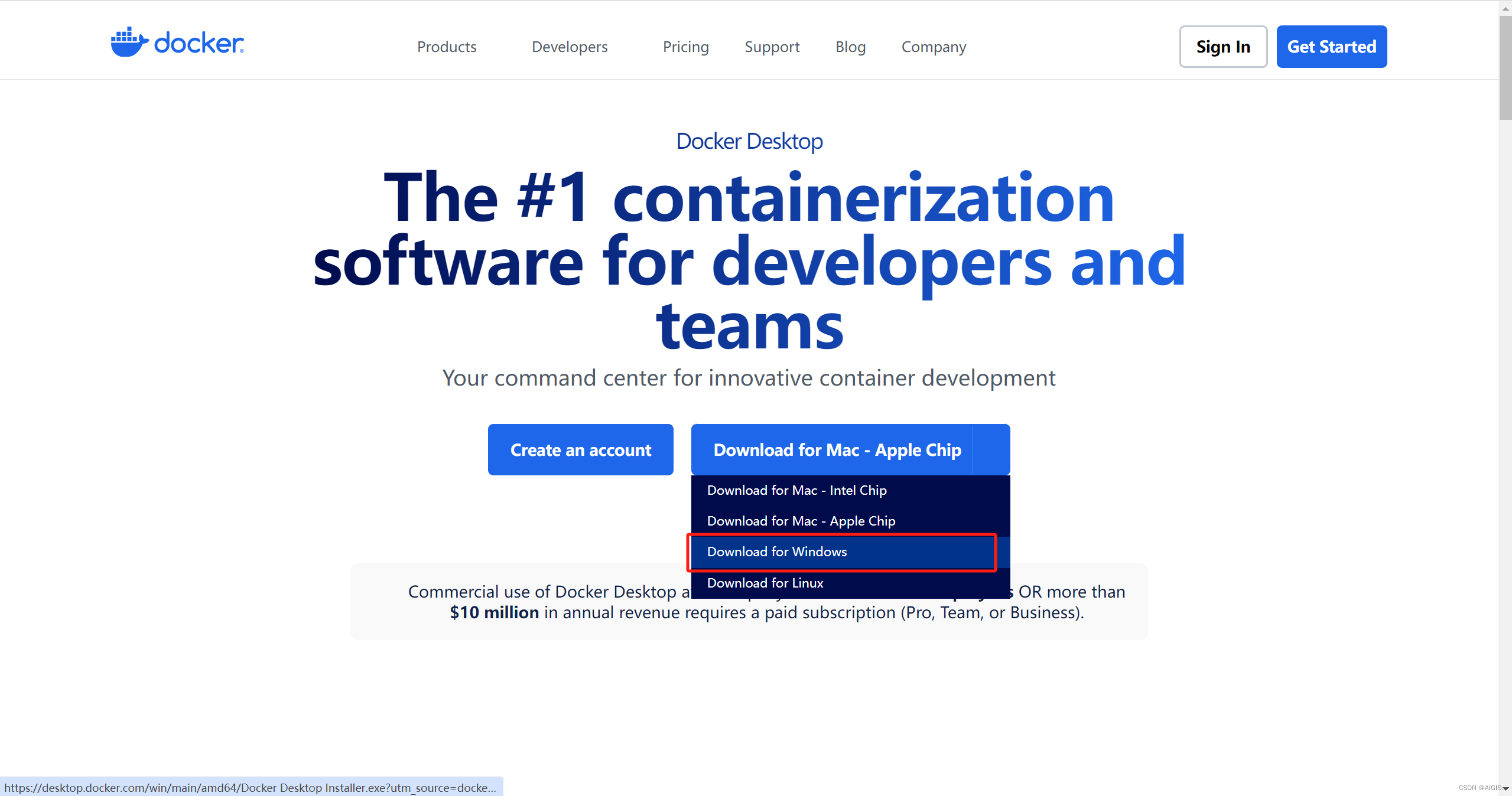
Task: Click the scrollbar up arrow
Action: (x=1505, y=8)
